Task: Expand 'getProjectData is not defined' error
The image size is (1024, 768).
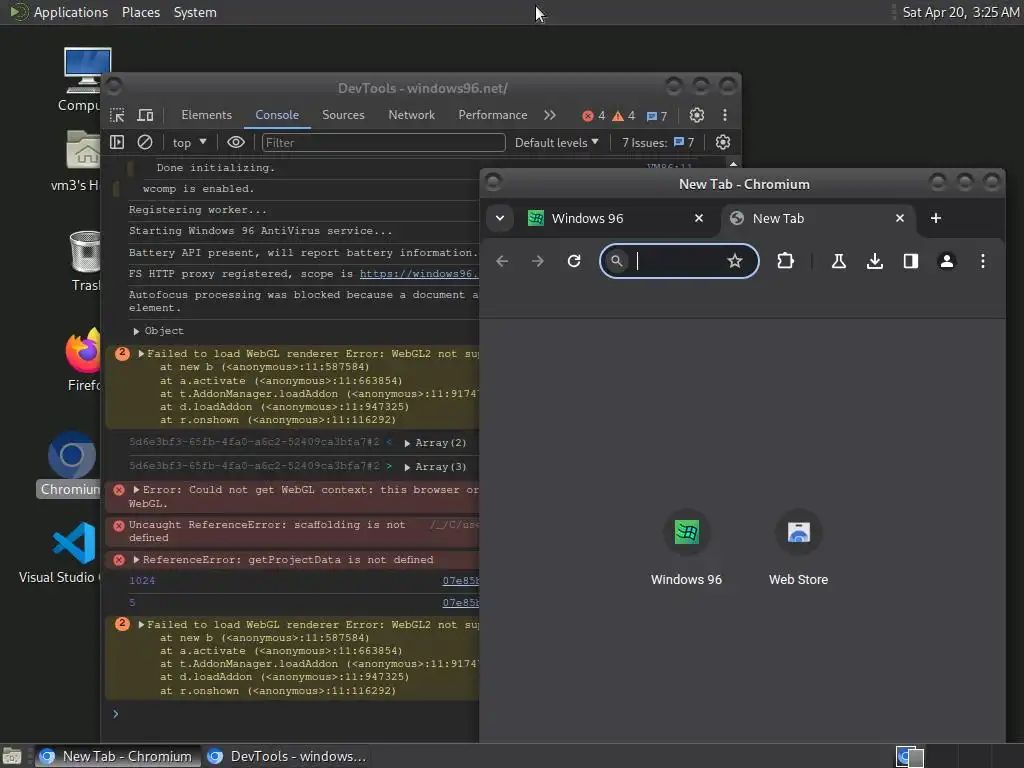Action: (136, 560)
